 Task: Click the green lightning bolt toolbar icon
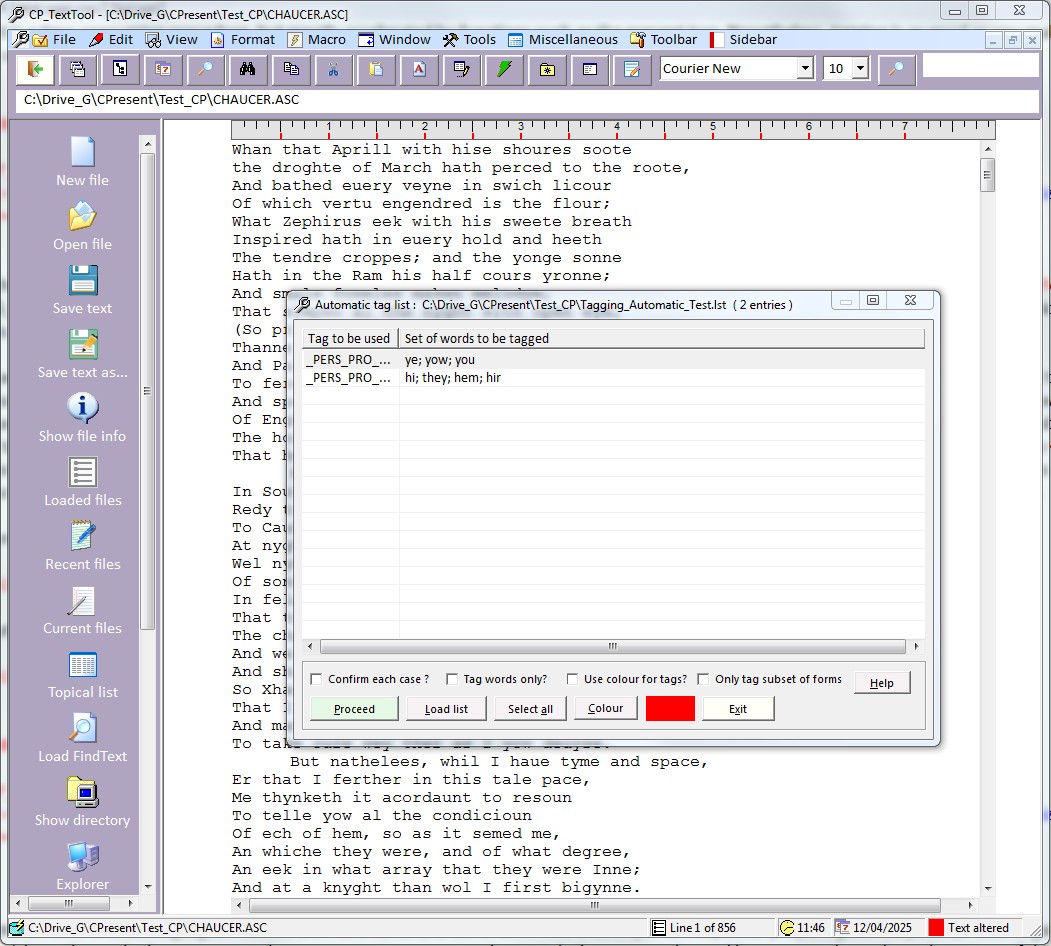tap(504, 69)
